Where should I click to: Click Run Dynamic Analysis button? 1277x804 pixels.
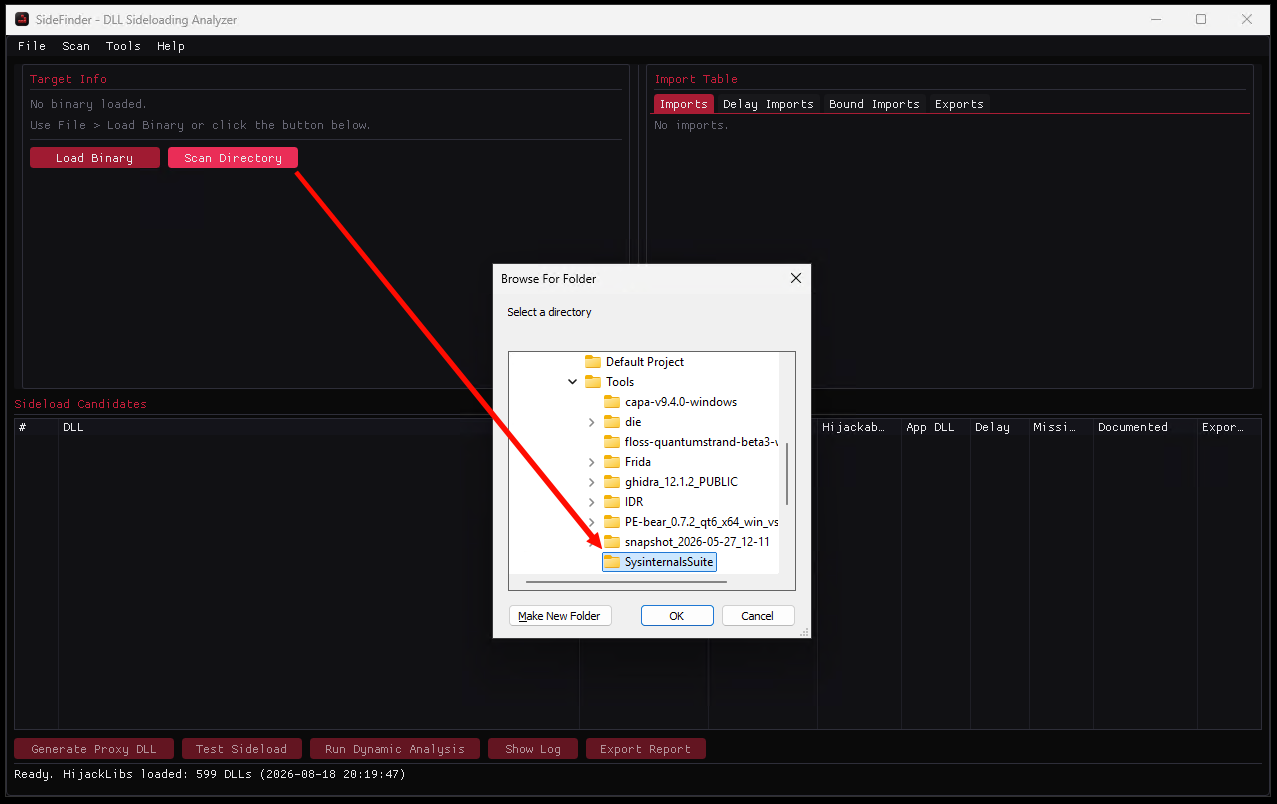point(395,749)
